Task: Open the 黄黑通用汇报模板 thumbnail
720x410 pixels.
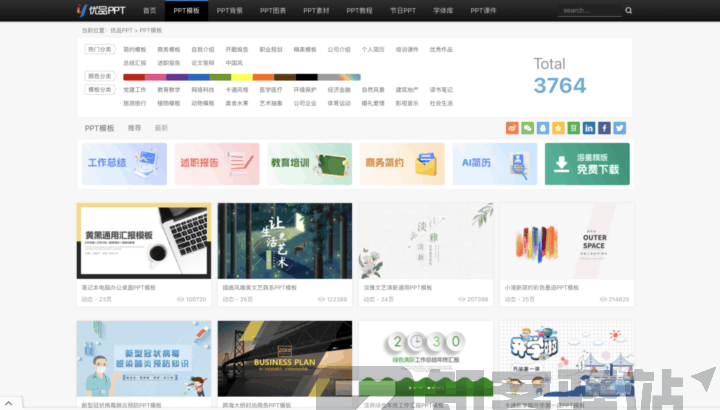Action: [x=143, y=241]
